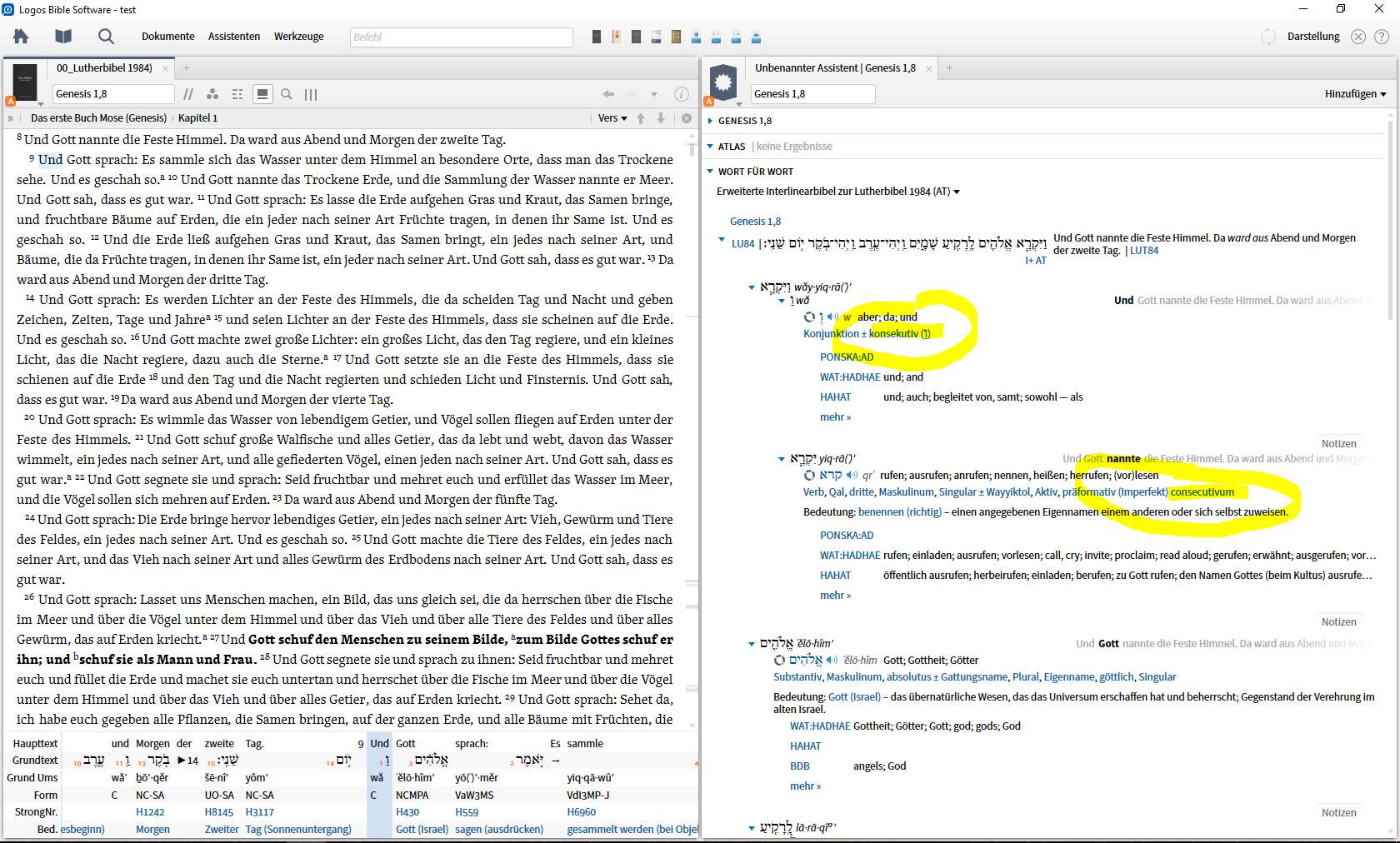The width and height of the screenshot is (1400, 843).
Task: Expand locator bar double chevron
Action: [x=11, y=118]
